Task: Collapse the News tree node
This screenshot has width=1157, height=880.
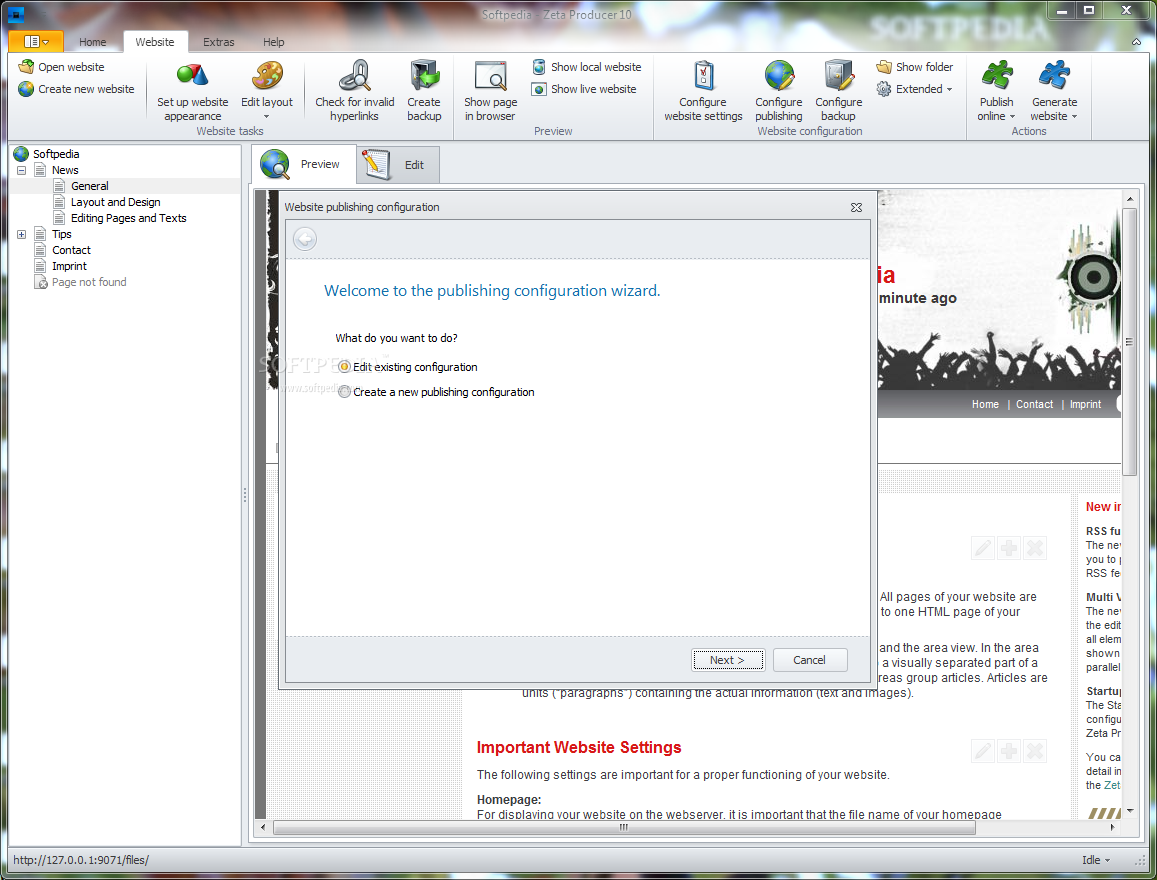Action: pos(21,170)
